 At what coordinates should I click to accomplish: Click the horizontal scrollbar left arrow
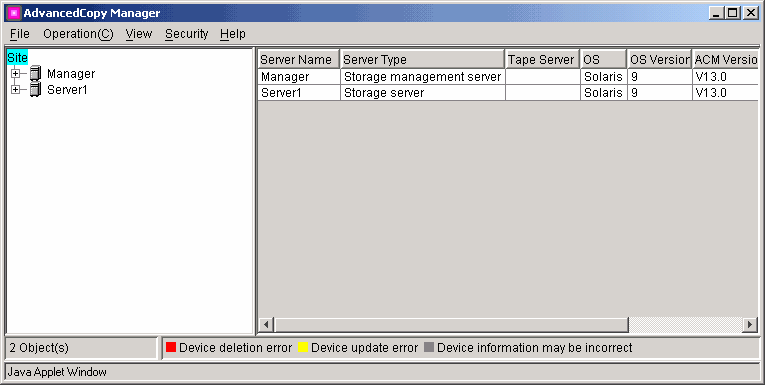[x=266, y=324]
